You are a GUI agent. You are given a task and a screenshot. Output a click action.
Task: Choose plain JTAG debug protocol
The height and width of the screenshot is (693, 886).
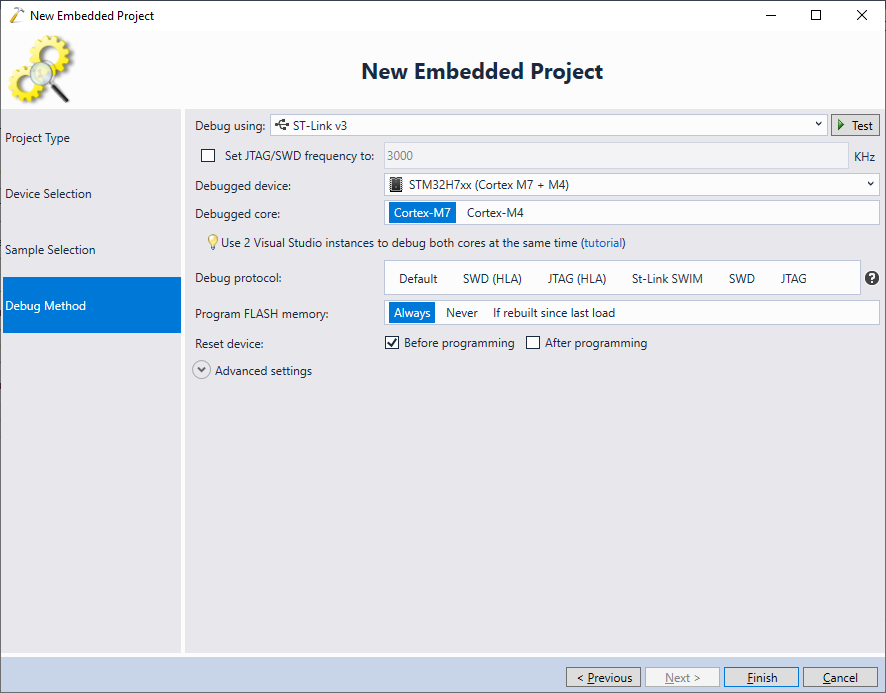(x=793, y=278)
